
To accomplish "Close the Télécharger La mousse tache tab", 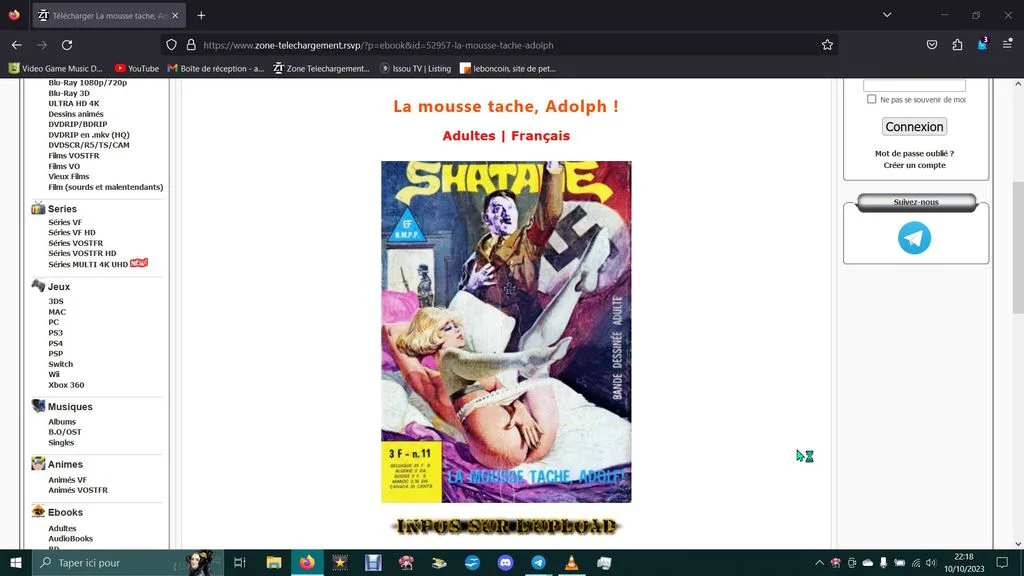I will click(x=175, y=15).
